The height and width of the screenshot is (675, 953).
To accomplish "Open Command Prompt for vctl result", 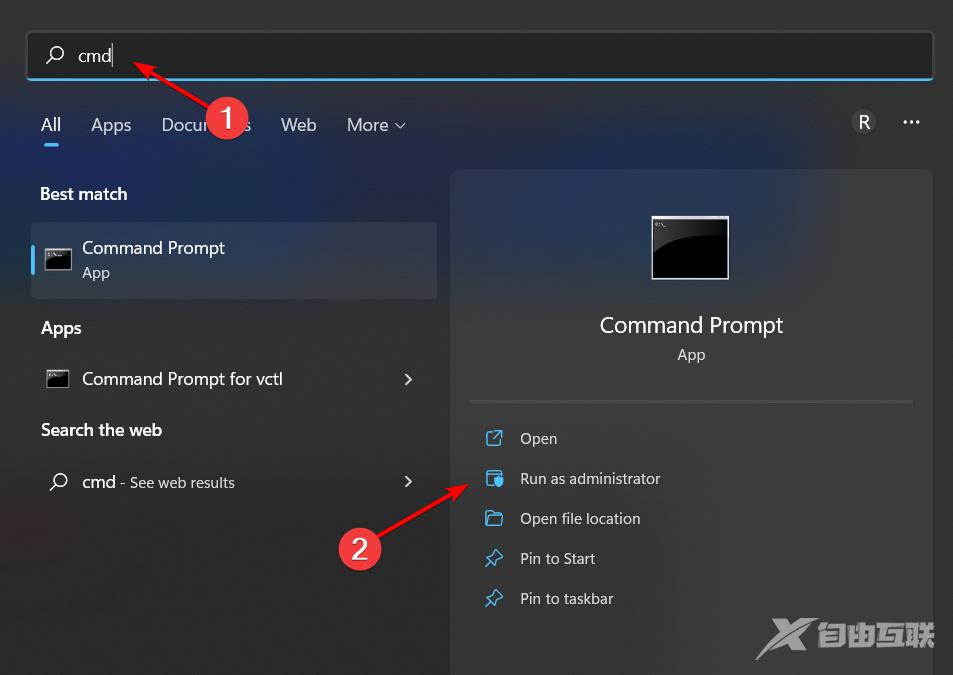I will point(234,379).
